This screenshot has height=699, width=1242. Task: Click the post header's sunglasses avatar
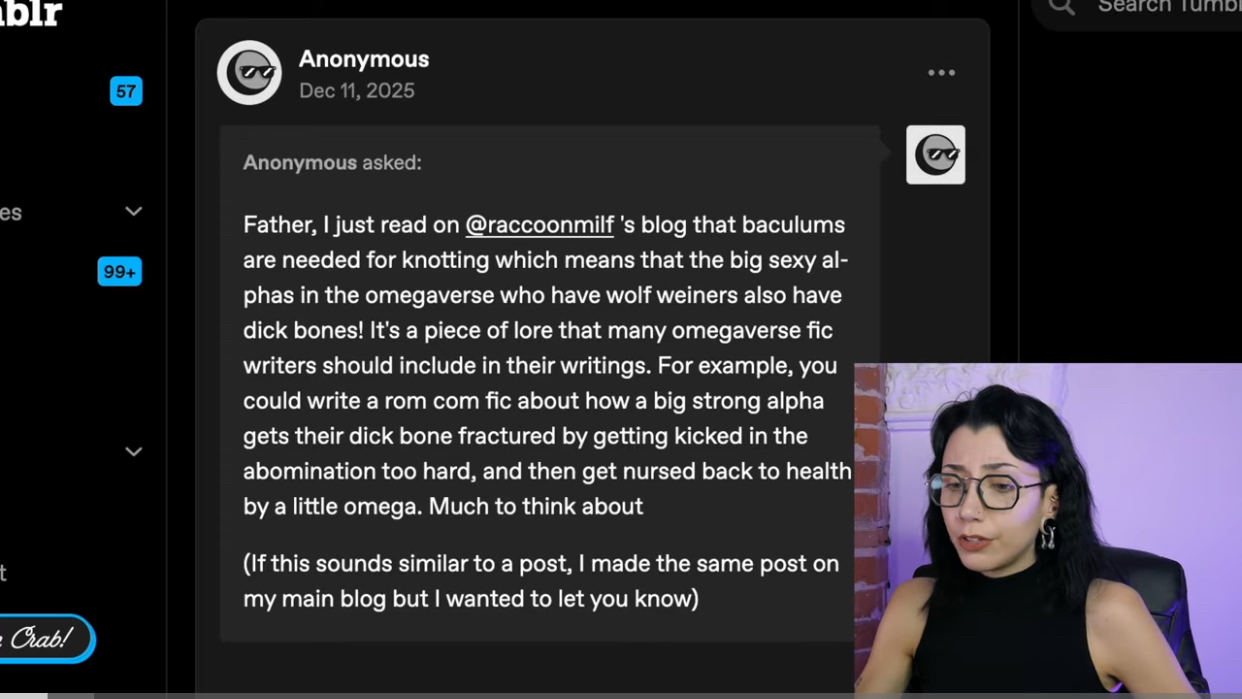pyautogui.click(x=249, y=73)
